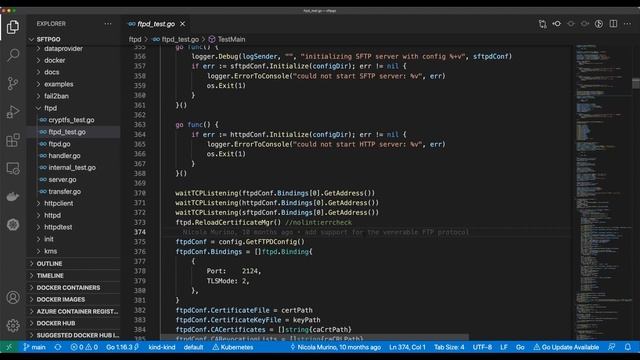Viewport: 640px width, 360px height.
Task: Open errors and warnings count in status bar
Action: click(x=84, y=347)
